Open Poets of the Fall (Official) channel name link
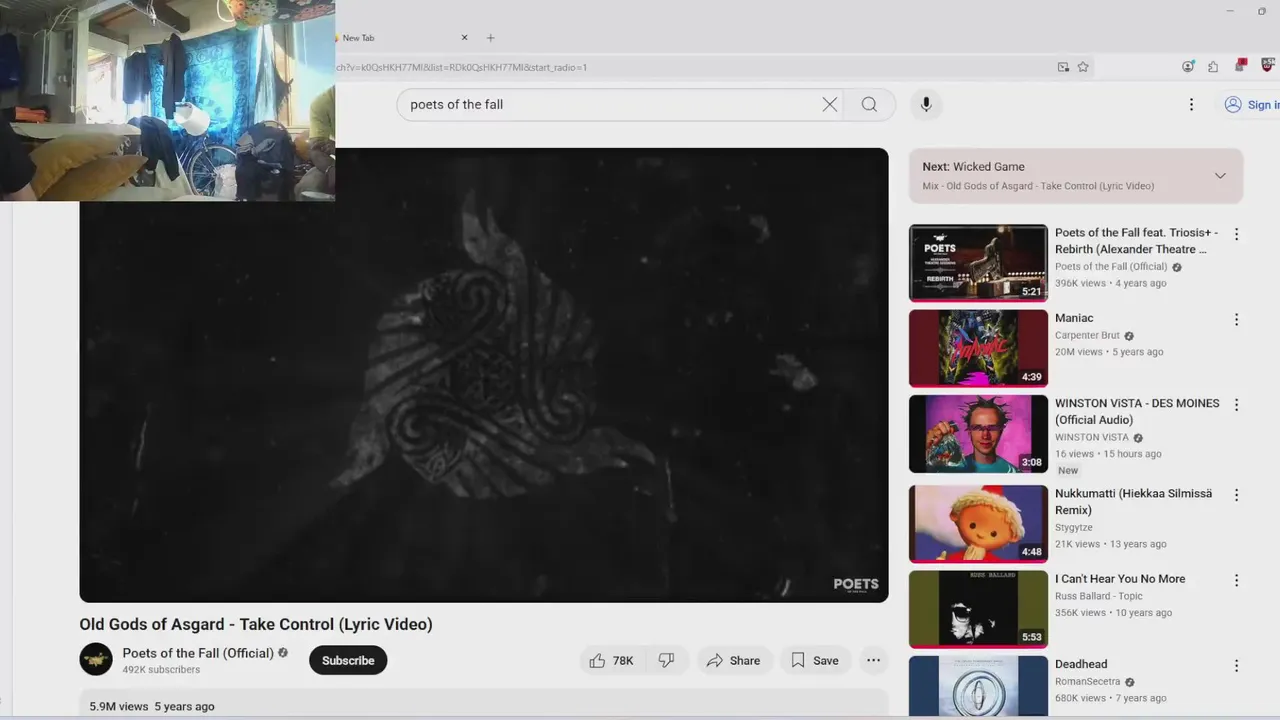Viewport: 1280px width, 720px height. point(198,653)
